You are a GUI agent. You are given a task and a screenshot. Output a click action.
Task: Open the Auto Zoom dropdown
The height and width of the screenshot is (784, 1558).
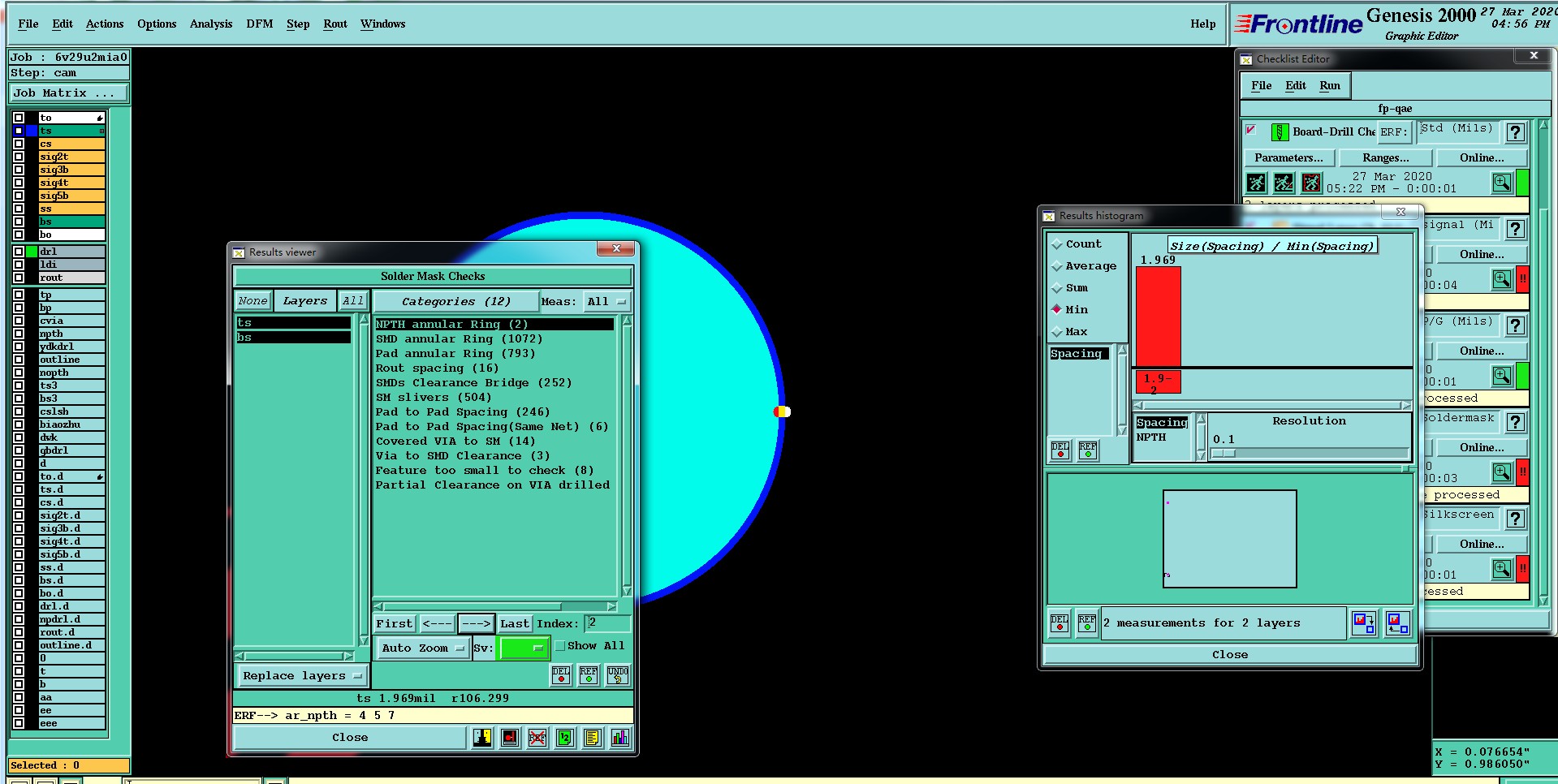[422, 648]
